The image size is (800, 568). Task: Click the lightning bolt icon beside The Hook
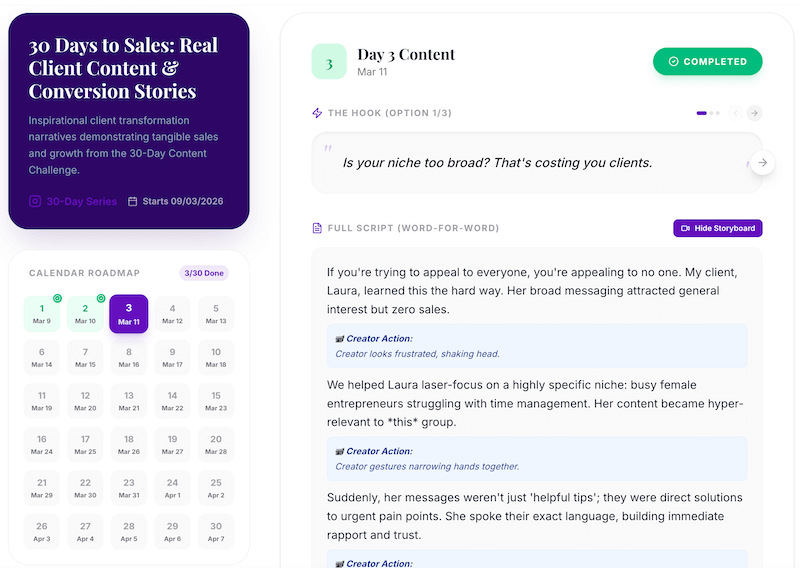[x=317, y=113]
